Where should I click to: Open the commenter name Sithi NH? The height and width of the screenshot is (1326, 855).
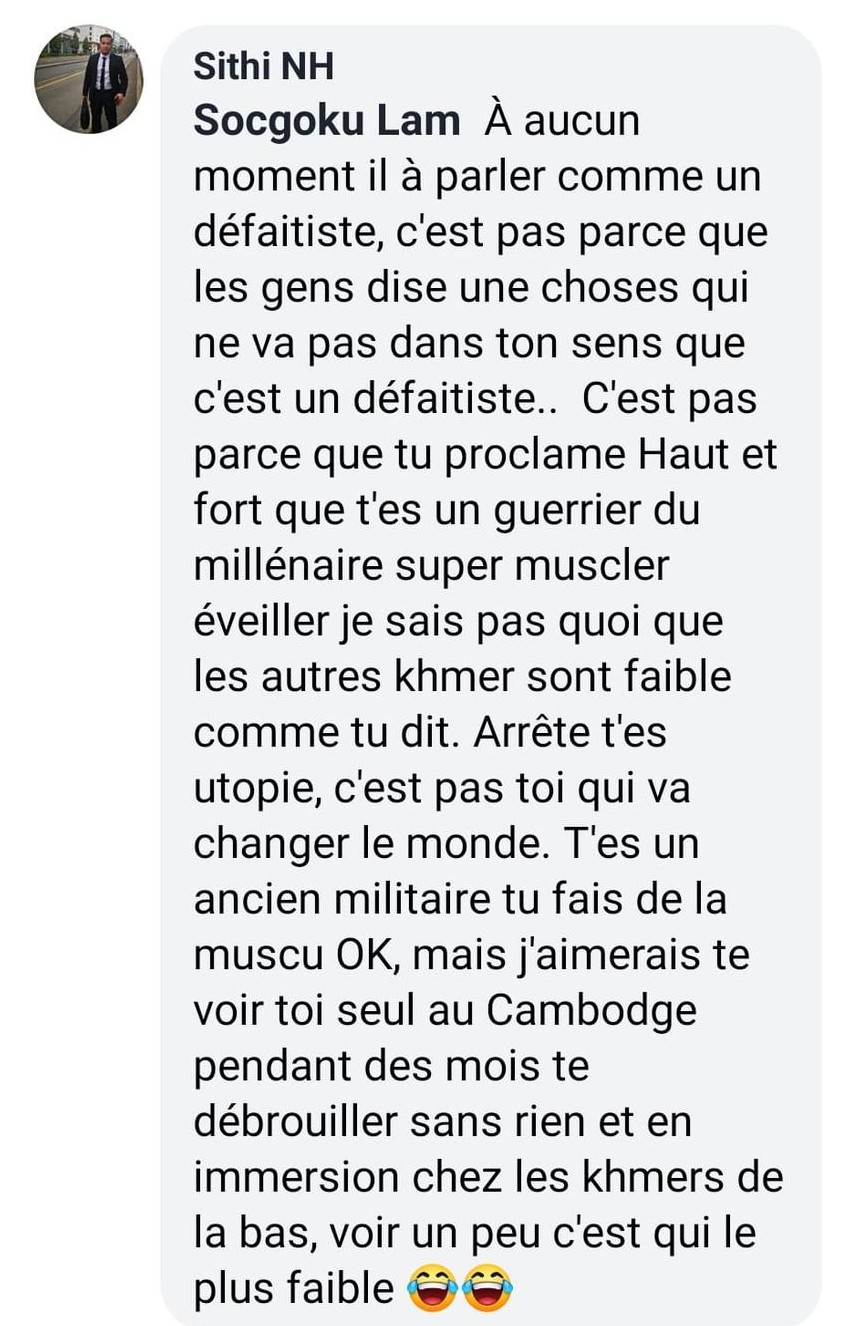coord(263,67)
